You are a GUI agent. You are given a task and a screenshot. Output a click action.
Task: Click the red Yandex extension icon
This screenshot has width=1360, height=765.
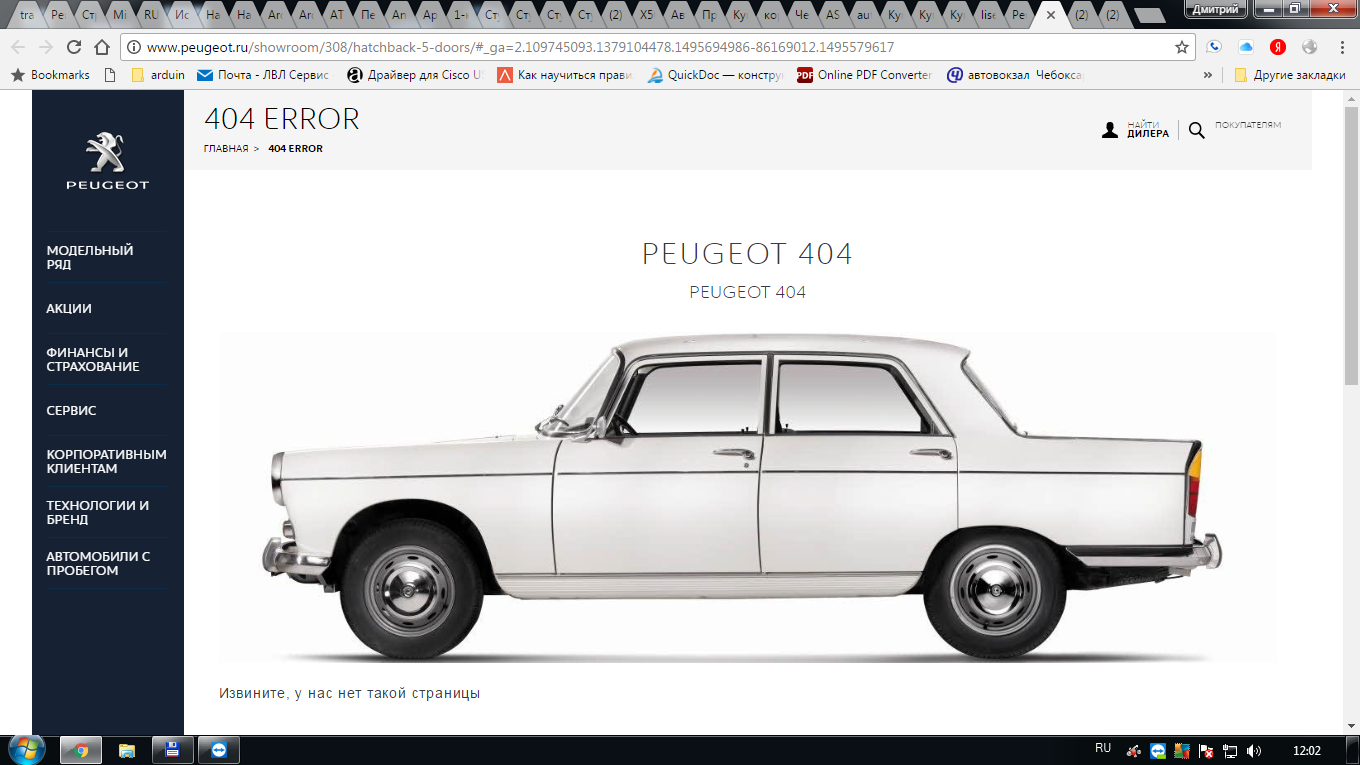click(1278, 47)
